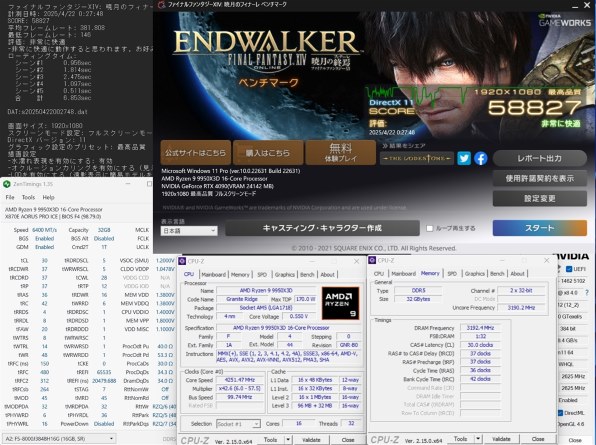The height and width of the screenshot is (445, 596).
Task: Visit the official site via 公式サイトはこちら
Action: coord(195,153)
